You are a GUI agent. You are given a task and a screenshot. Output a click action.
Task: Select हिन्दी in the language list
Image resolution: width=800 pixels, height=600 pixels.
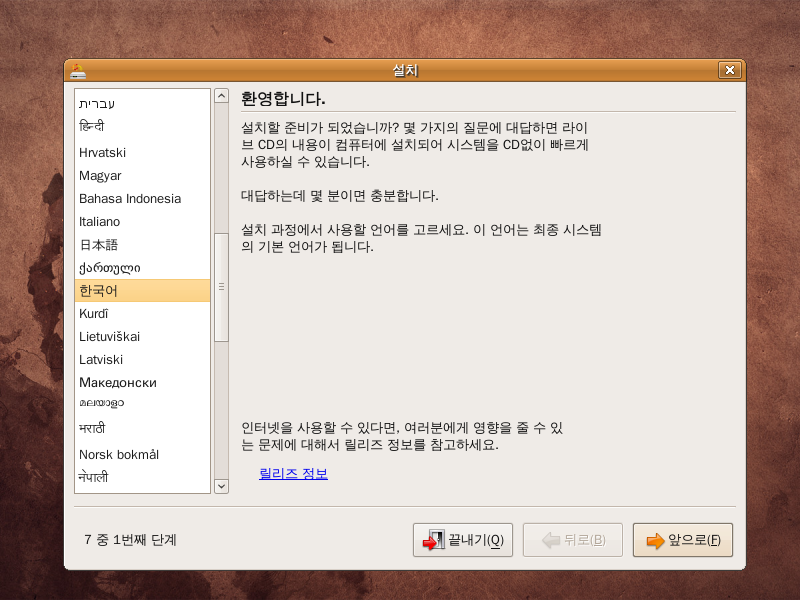click(142, 127)
